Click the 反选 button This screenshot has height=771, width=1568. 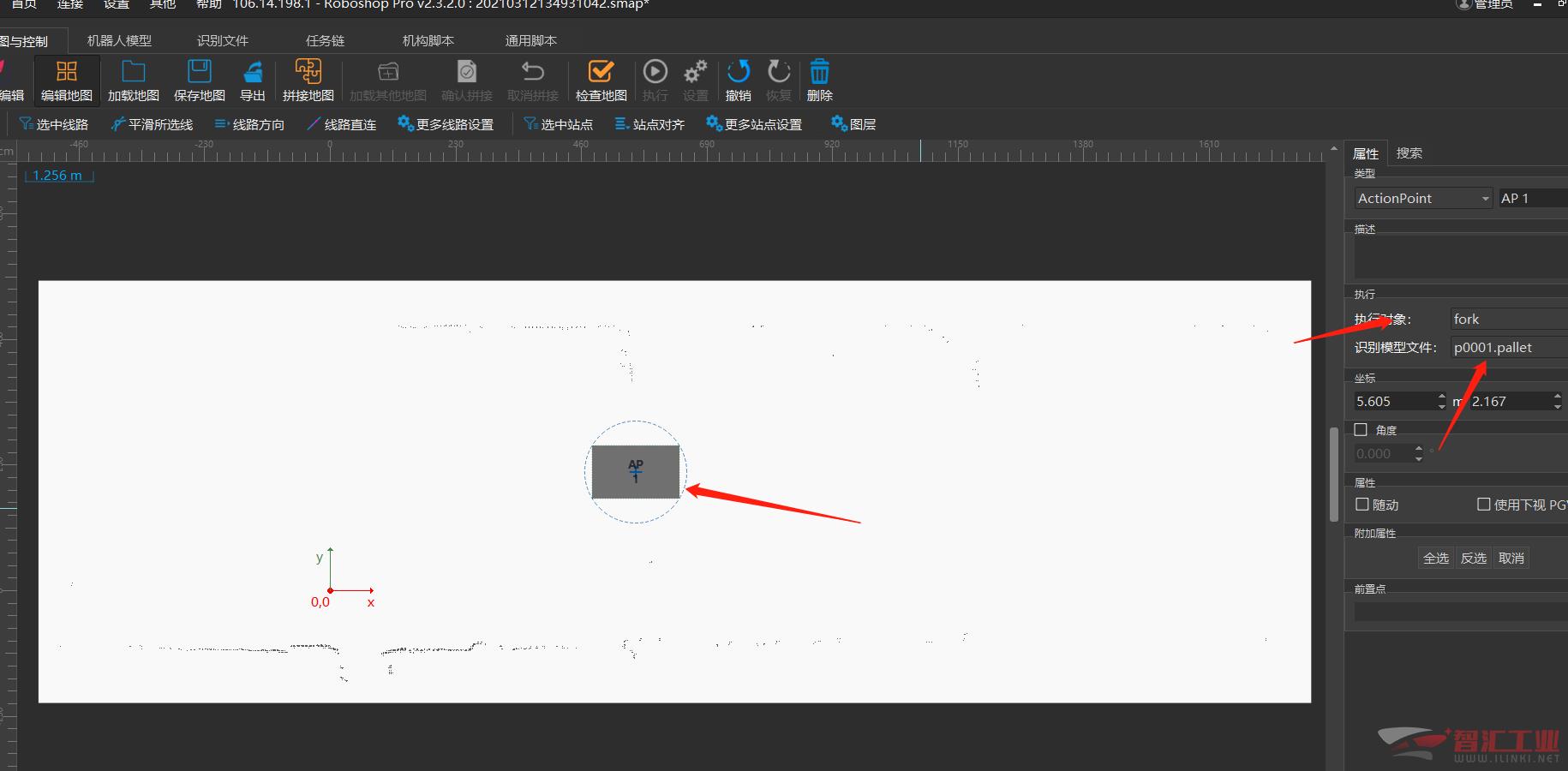pos(1474,558)
